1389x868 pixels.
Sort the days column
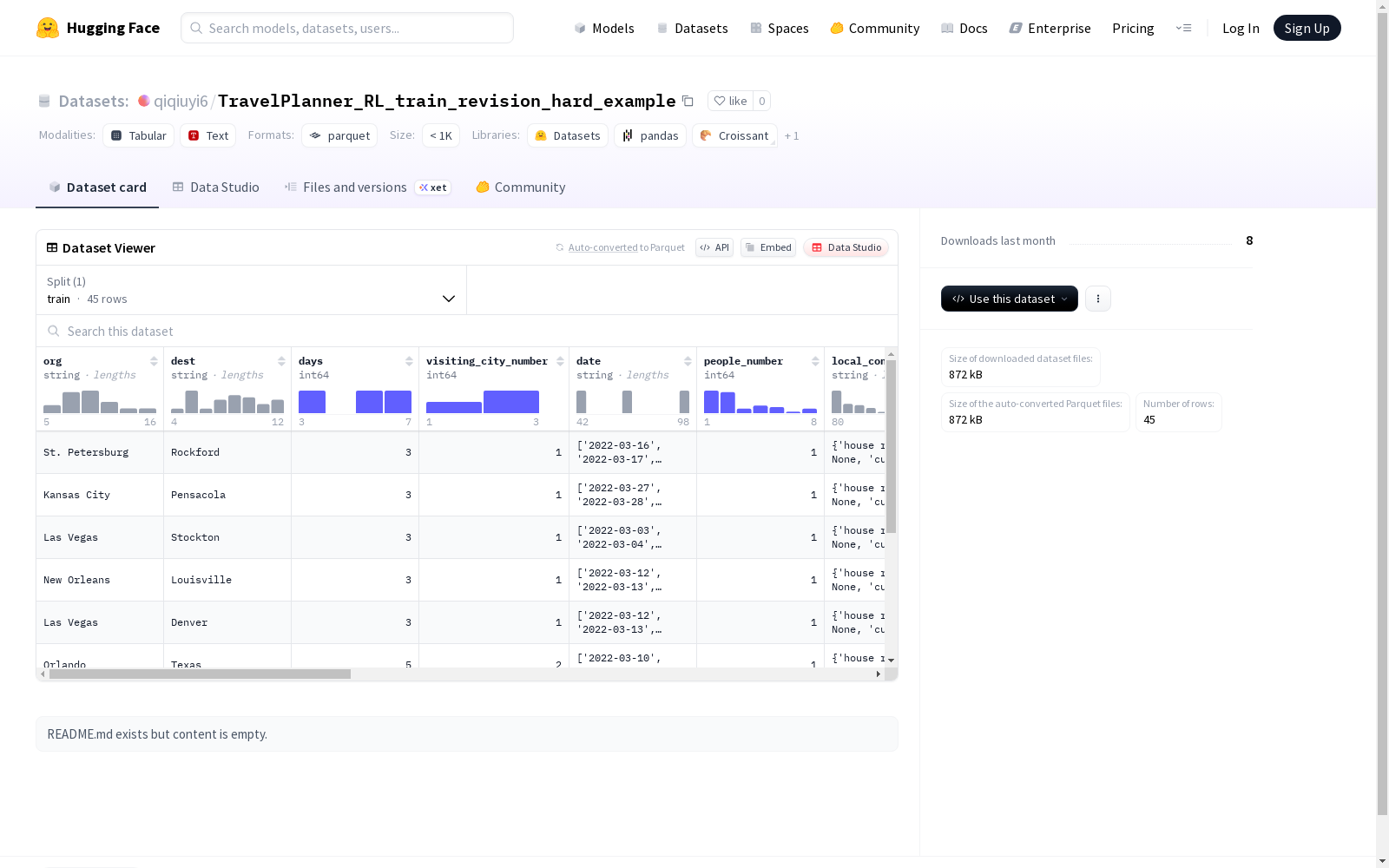tap(409, 361)
